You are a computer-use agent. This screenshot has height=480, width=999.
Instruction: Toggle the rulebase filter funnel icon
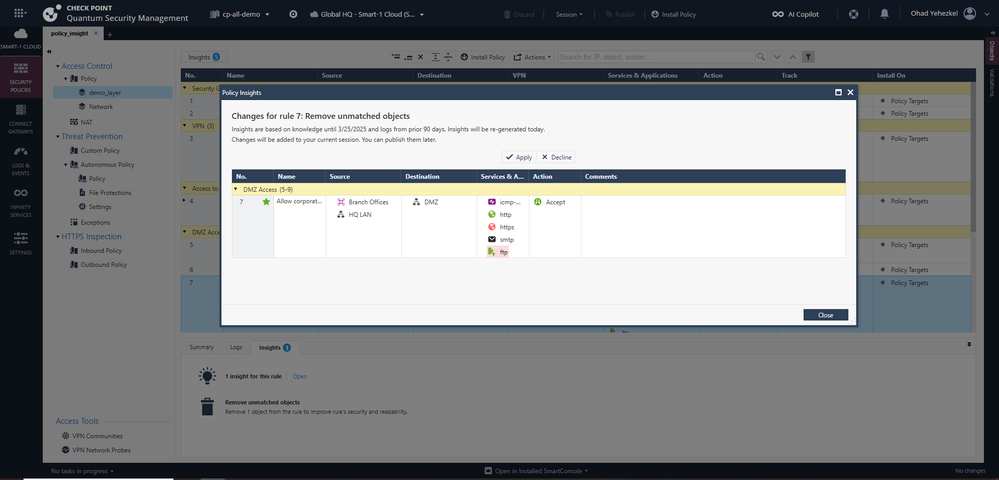[x=808, y=57]
